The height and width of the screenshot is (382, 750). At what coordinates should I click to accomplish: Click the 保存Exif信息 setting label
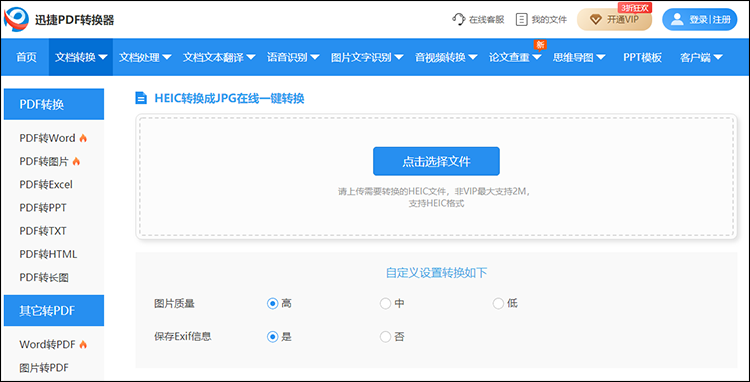pos(183,337)
